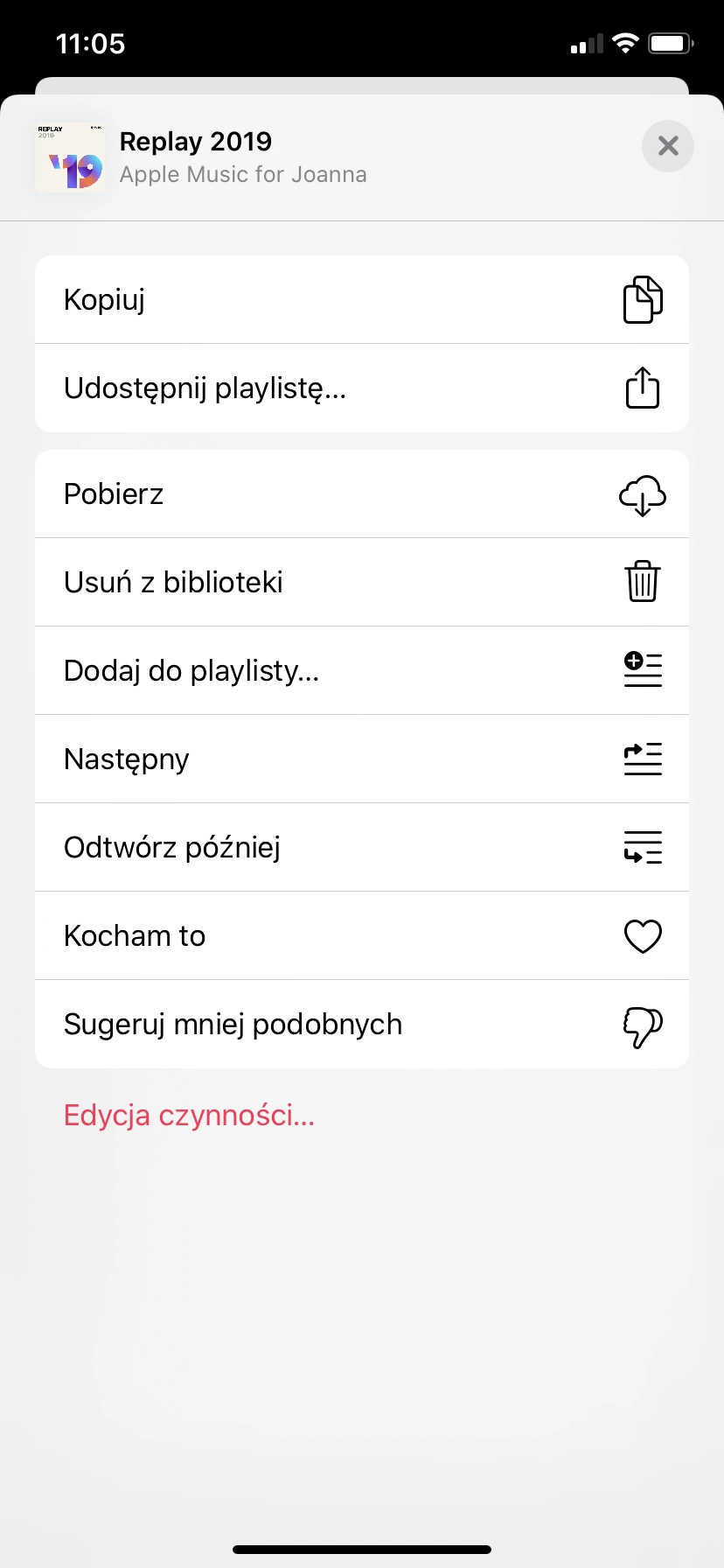Tap the thumbs-down dislike icon
Screen dimensions: 724x1568
coord(643,1026)
